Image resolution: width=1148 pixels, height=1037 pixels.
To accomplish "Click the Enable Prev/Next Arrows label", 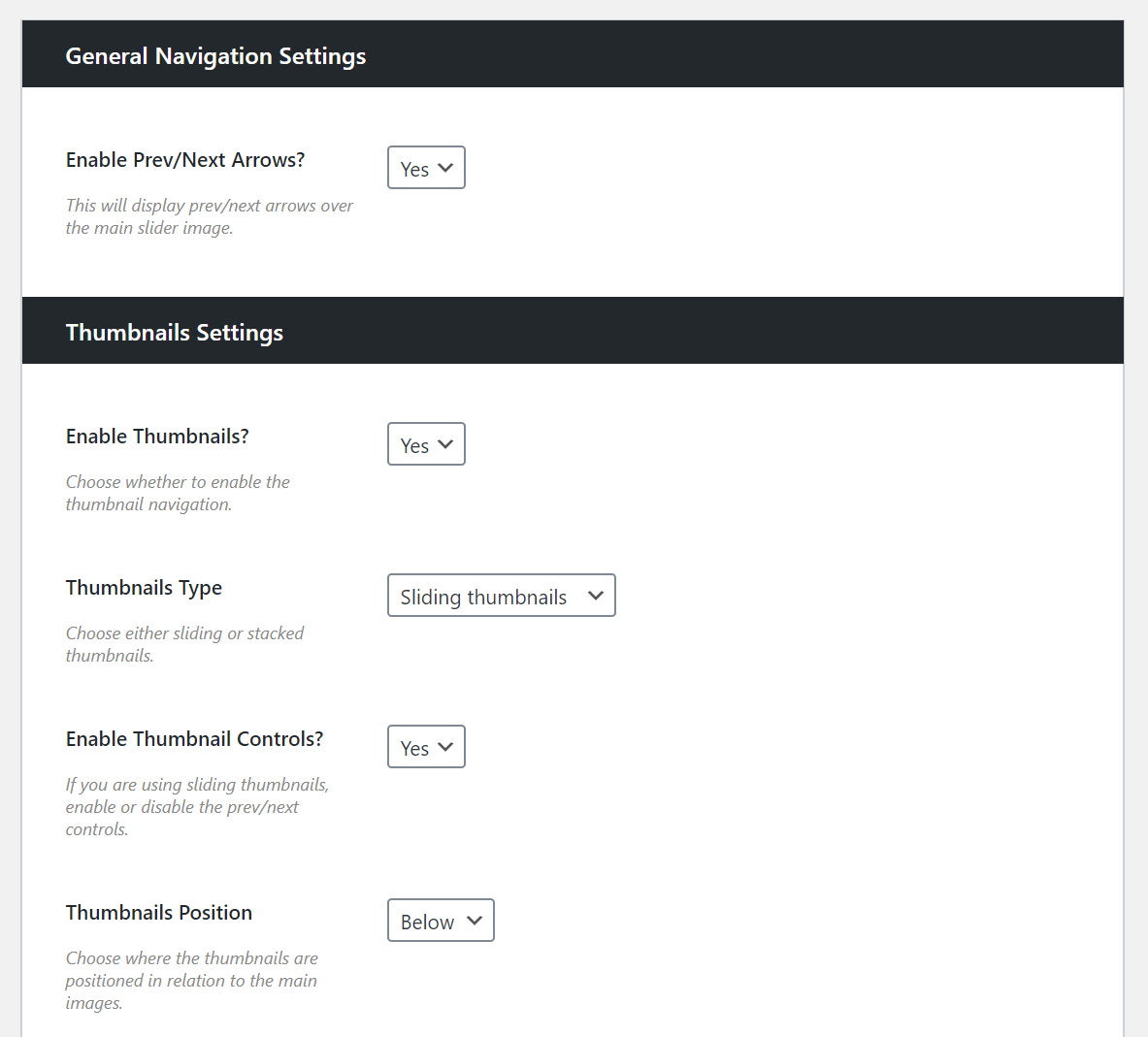I will (185, 160).
